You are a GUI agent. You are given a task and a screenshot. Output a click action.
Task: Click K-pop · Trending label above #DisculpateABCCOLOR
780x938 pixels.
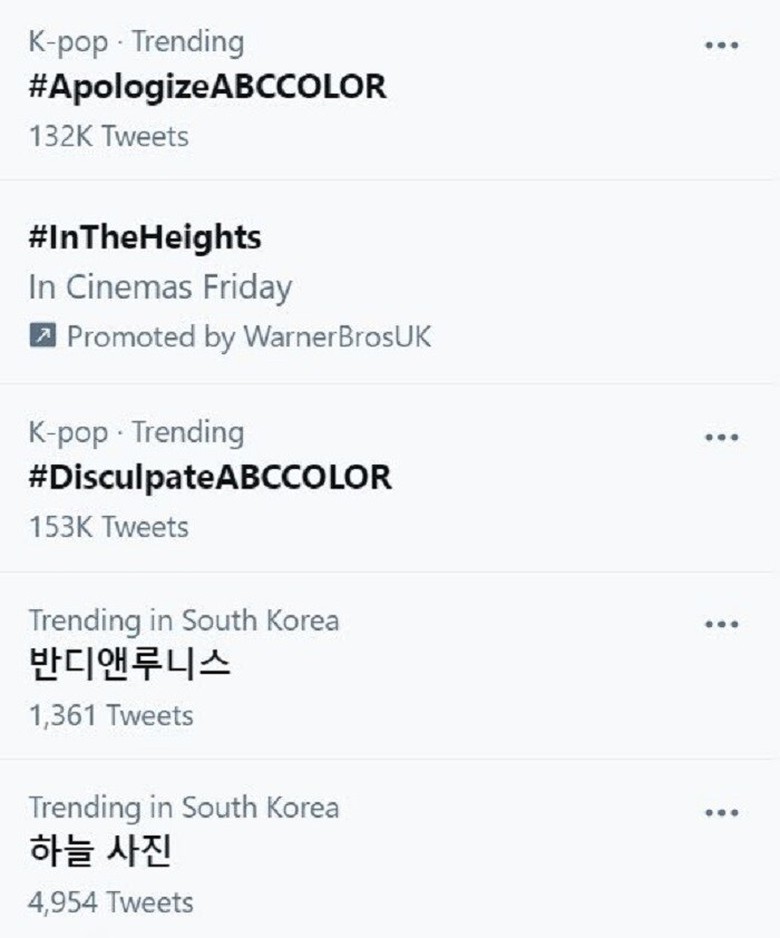[x=136, y=432]
